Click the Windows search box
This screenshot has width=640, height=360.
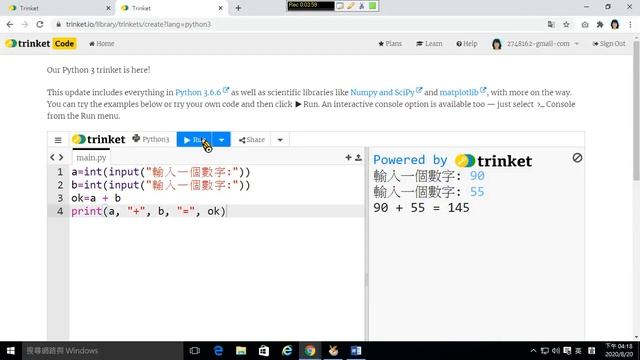[102, 351]
